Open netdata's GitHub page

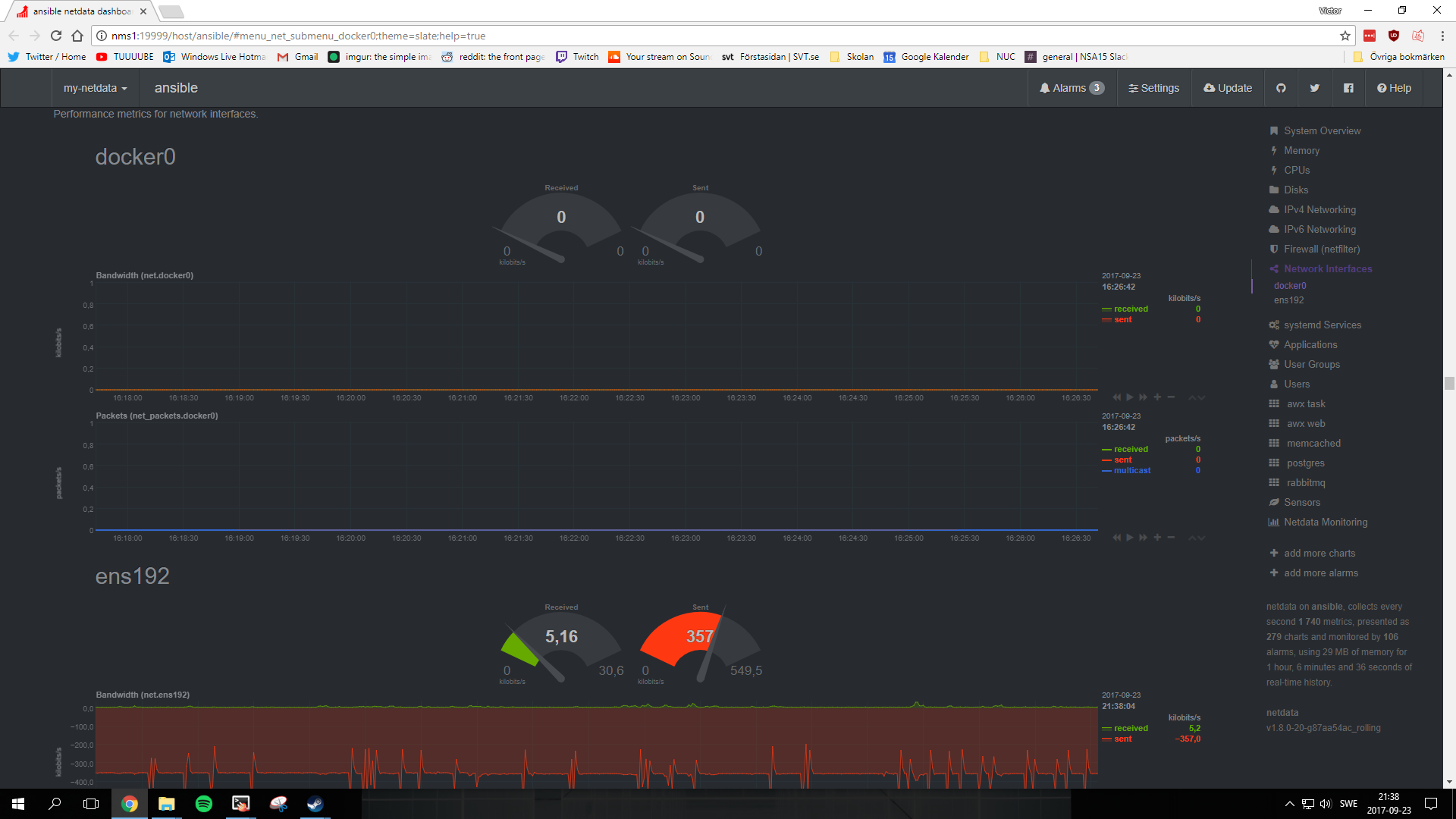(x=1281, y=88)
